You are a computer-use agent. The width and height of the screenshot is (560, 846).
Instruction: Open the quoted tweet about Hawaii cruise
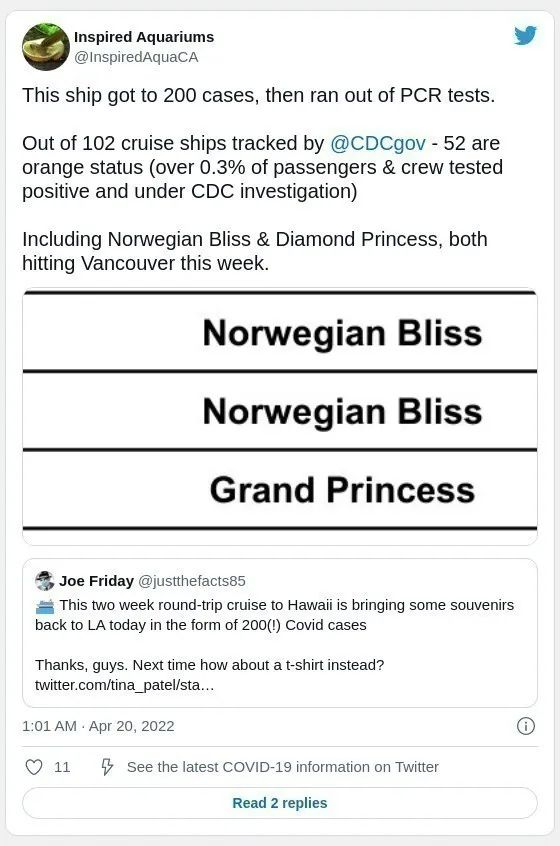pos(280,633)
